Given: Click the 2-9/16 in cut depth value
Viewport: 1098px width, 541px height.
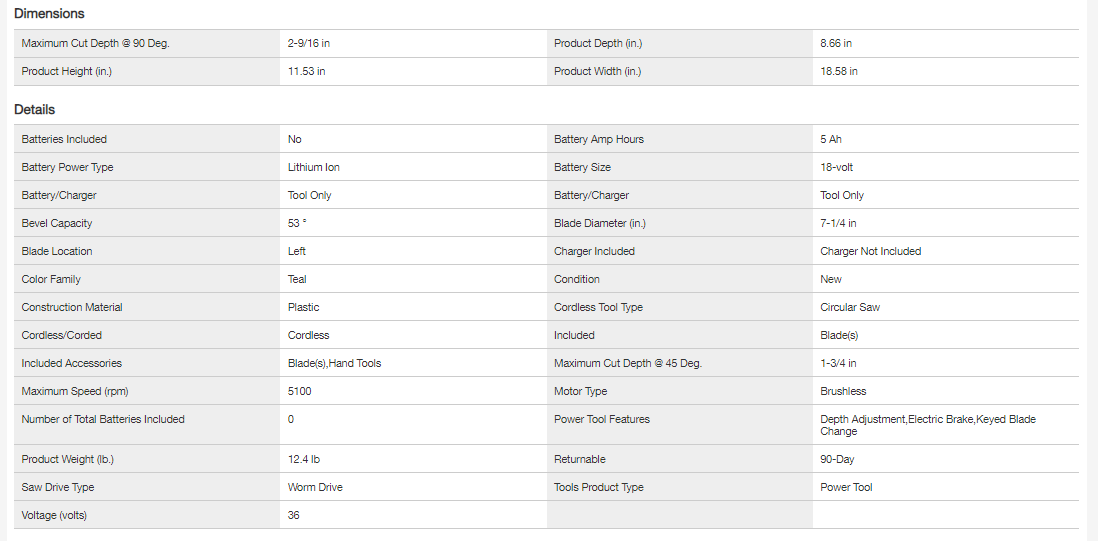Looking at the screenshot, I should click(309, 44).
